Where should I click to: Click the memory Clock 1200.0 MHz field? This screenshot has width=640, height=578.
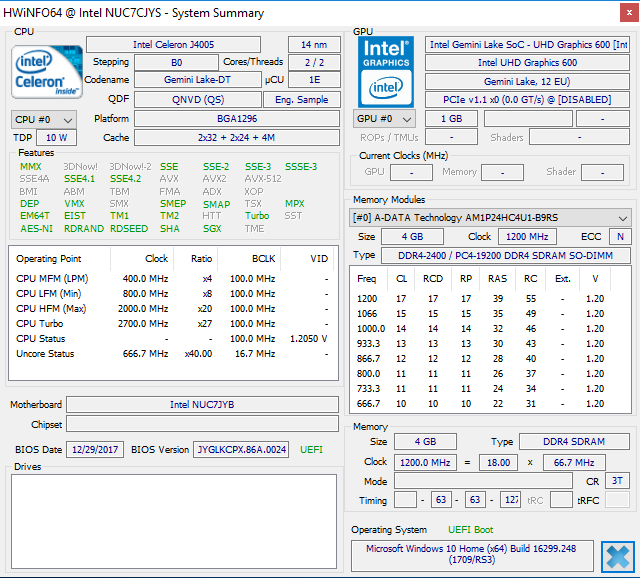[x=425, y=462]
